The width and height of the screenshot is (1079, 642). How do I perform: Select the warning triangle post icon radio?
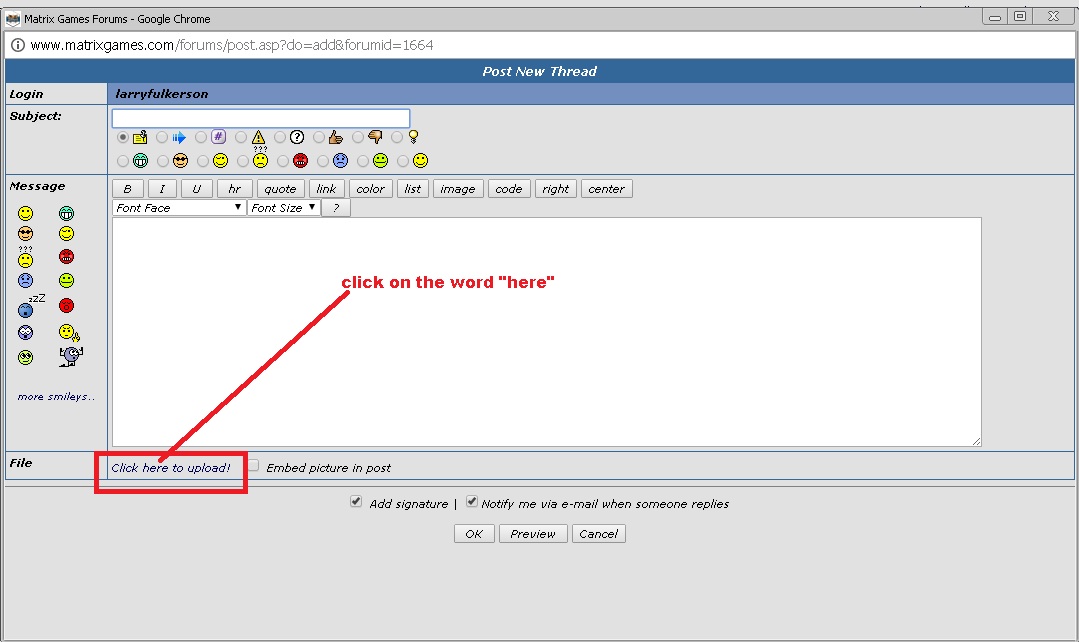coord(240,138)
